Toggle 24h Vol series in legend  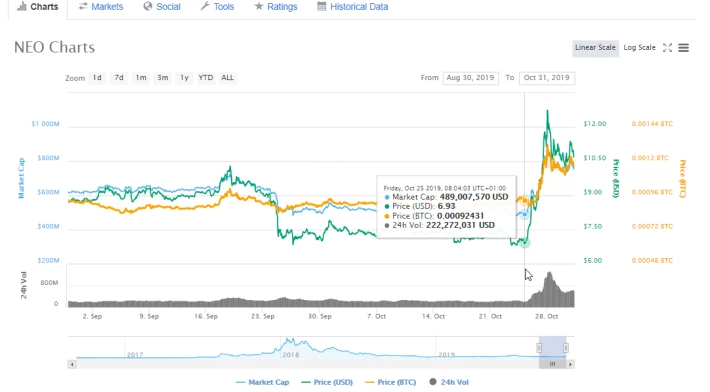449,382
